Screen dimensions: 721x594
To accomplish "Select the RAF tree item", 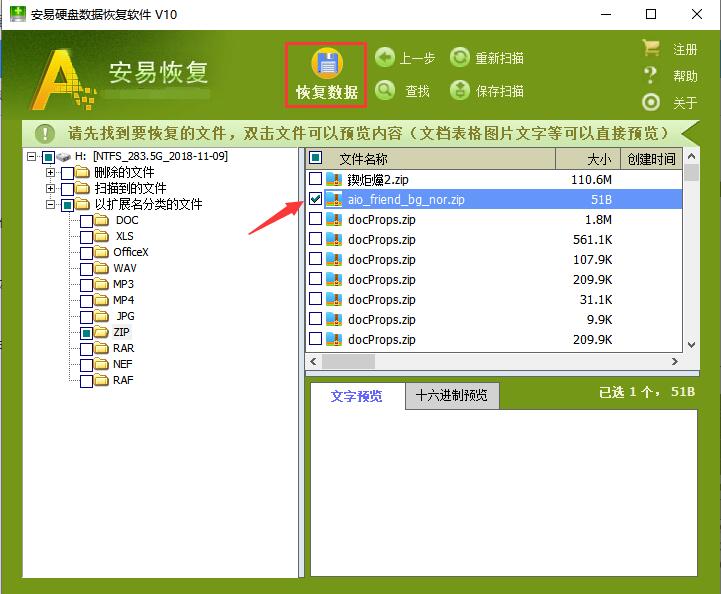I will pos(123,380).
